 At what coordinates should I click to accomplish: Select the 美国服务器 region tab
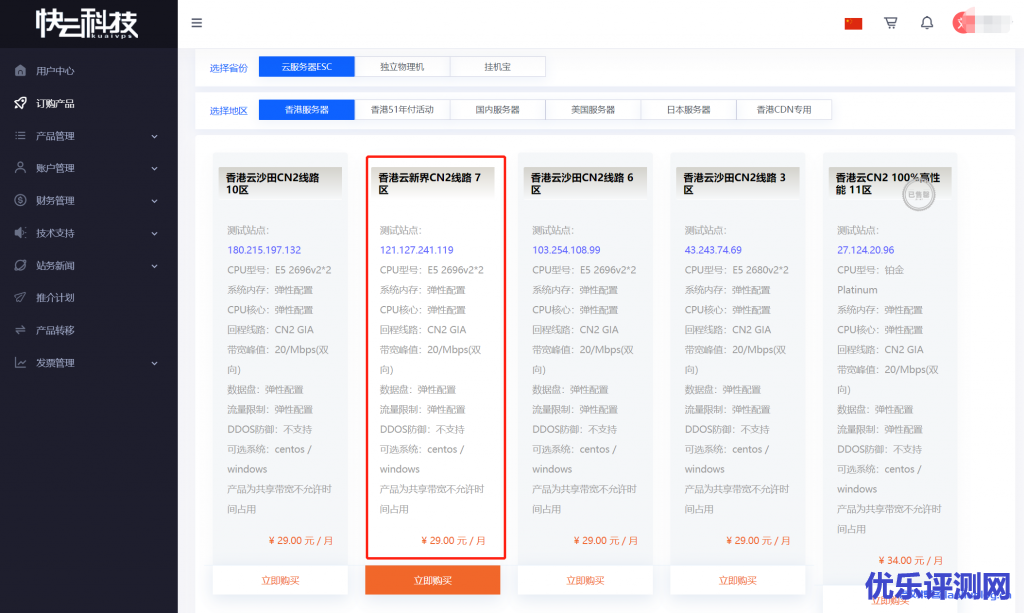point(593,110)
